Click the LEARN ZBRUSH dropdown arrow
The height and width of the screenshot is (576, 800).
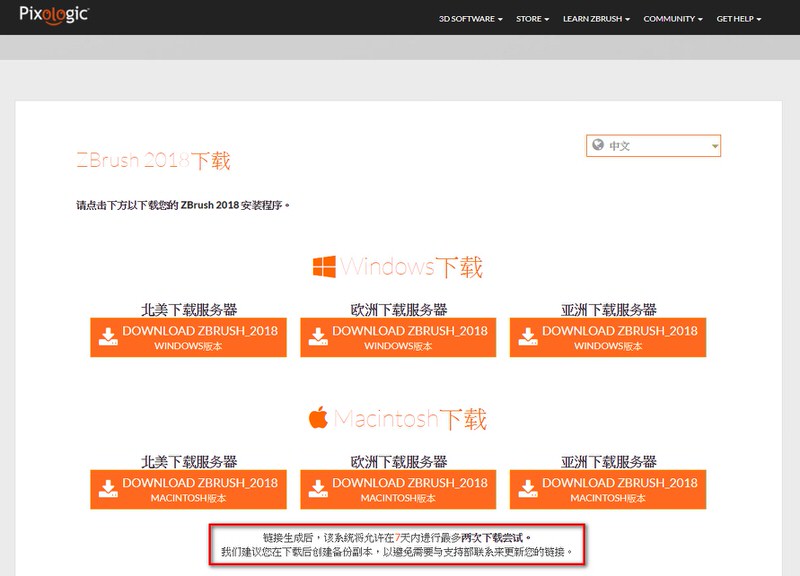coord(627,19)
